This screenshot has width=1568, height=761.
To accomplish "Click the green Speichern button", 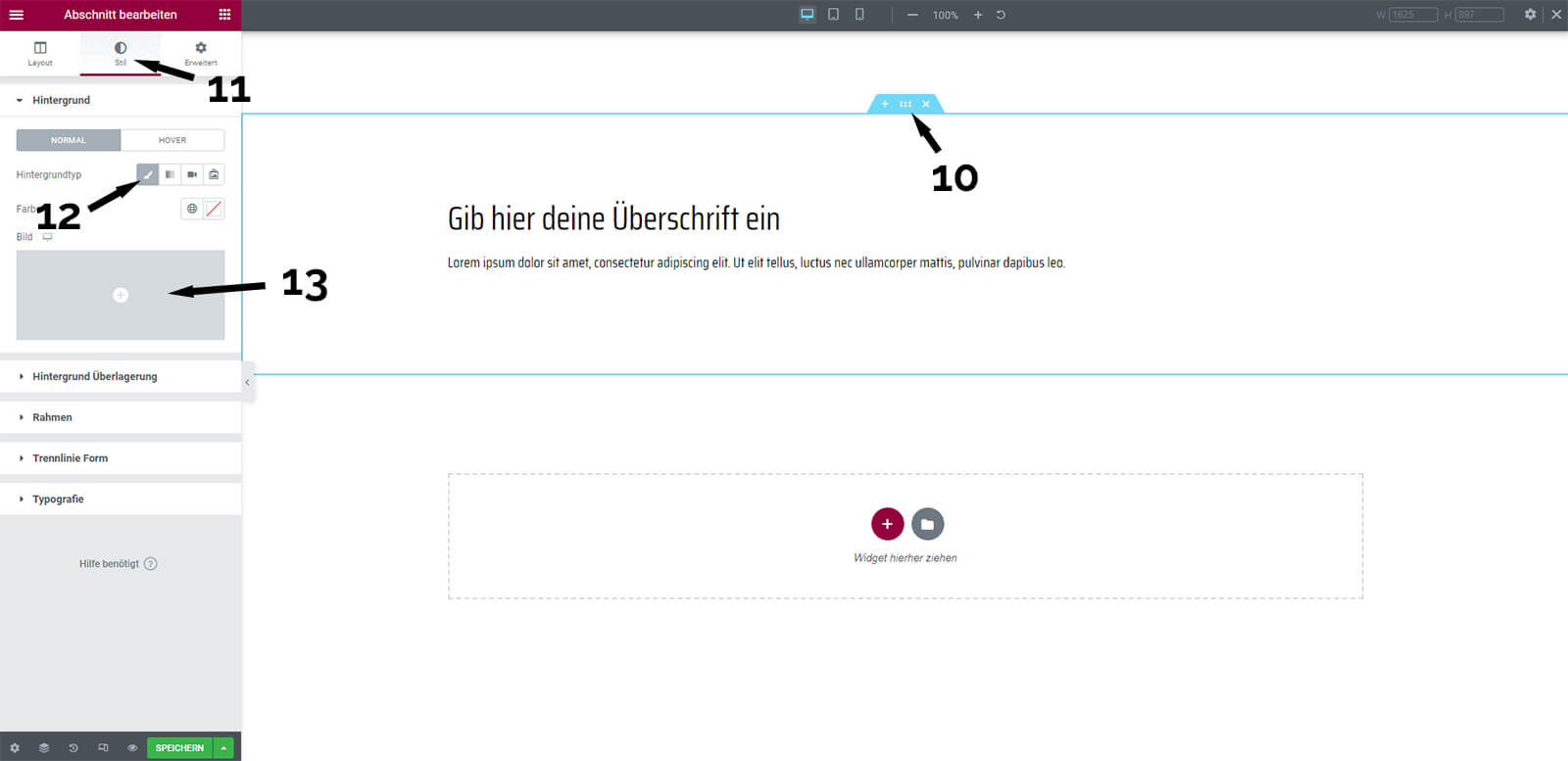I will (x=179, y=747).
